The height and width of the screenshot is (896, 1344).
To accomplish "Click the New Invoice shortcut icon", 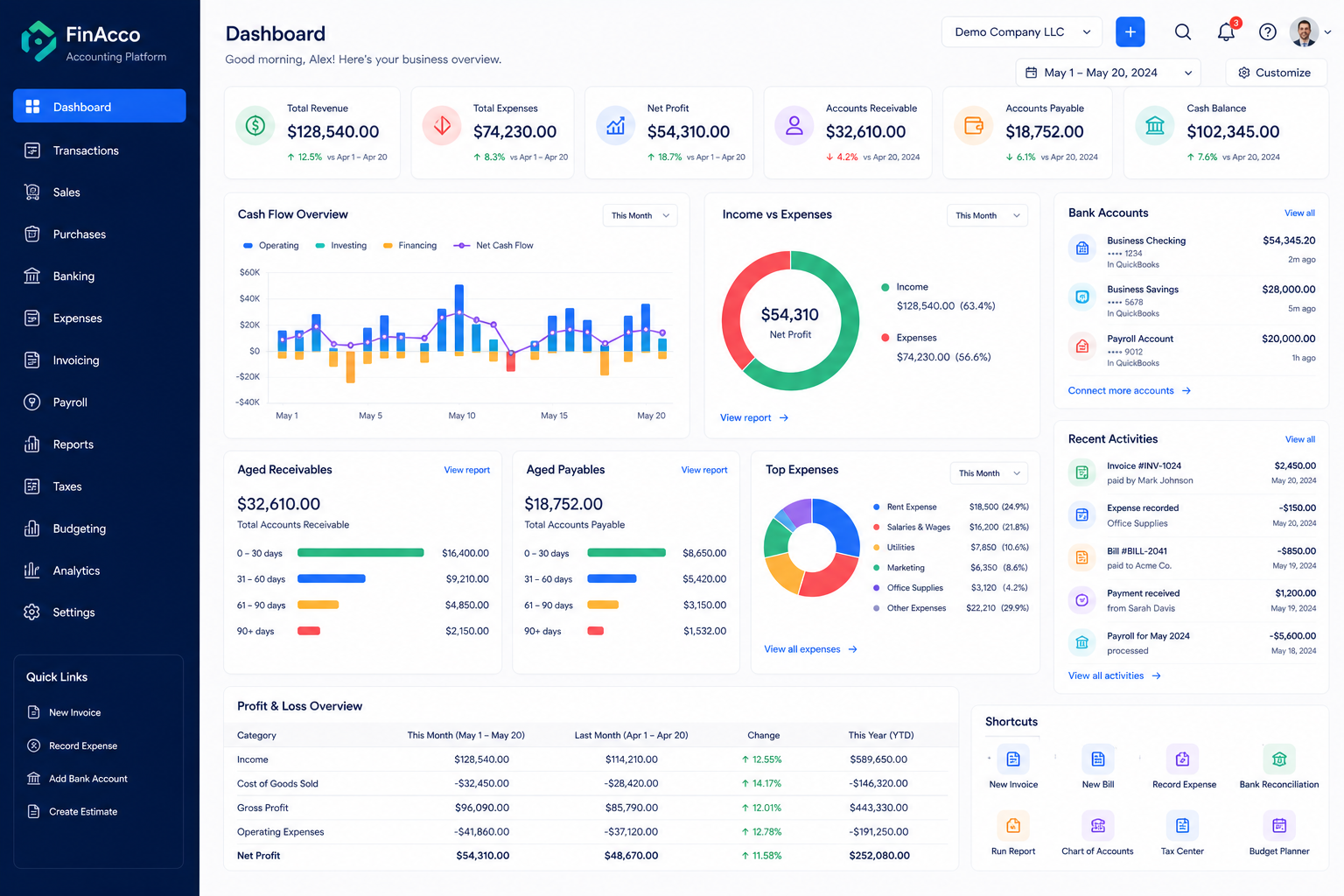I will (x=1013, y=759).
